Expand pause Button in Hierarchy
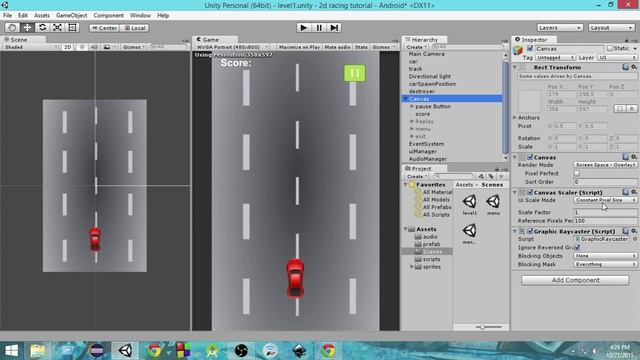 (412, 106)
